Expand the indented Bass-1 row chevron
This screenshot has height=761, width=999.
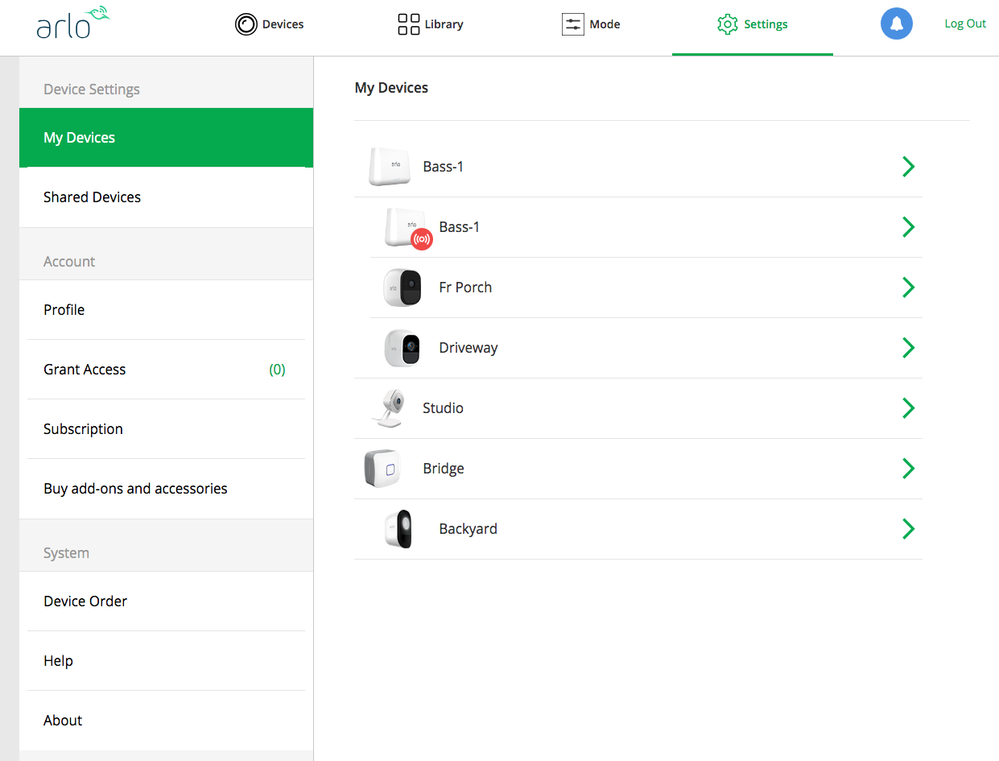tap(909, 227)
